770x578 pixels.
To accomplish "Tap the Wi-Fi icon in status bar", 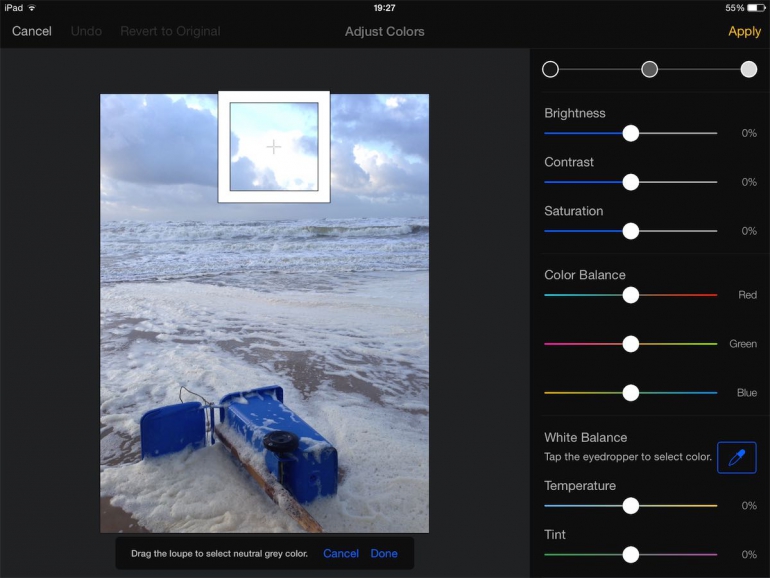I will pos(32,8).
